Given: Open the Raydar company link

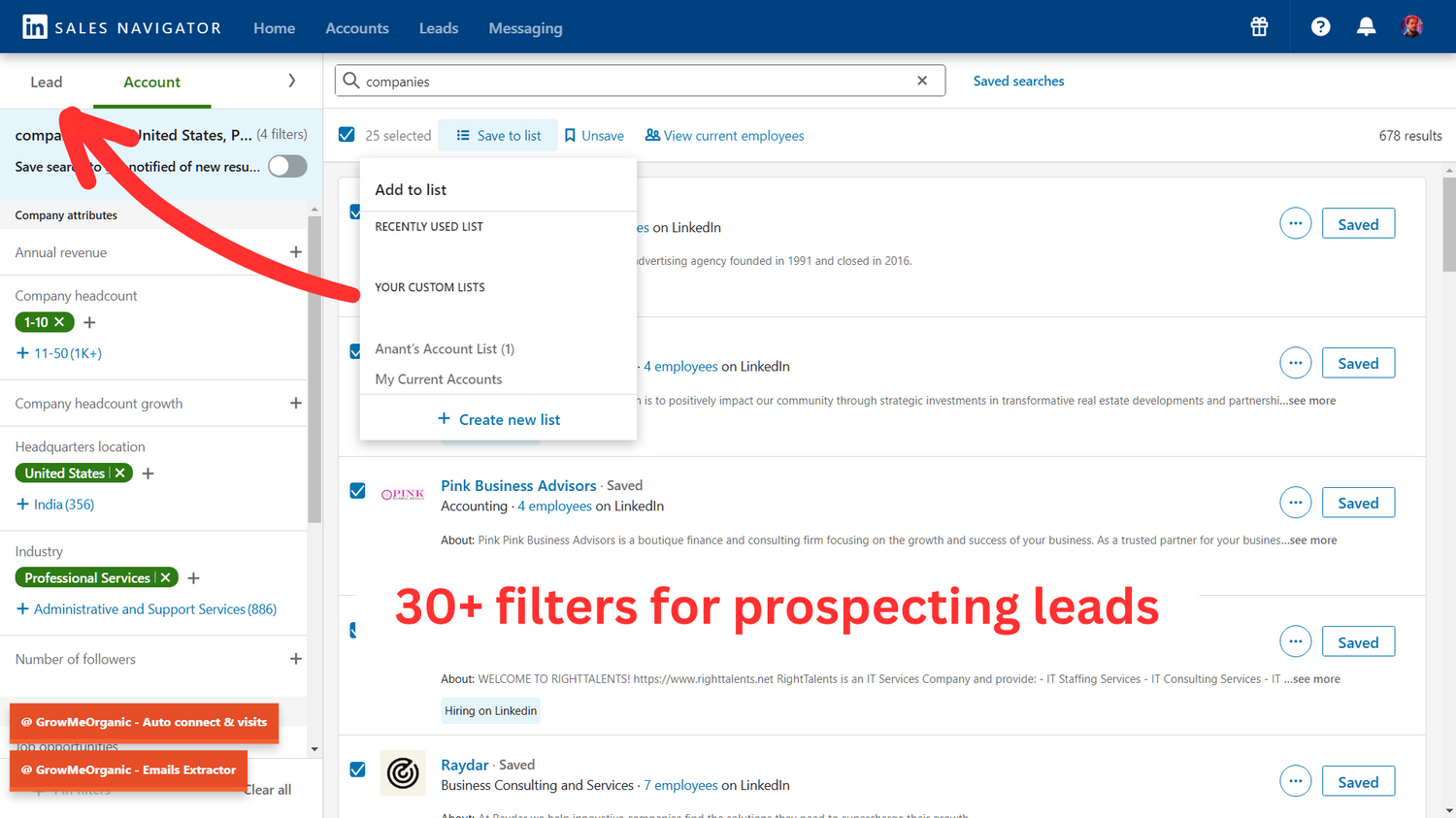Looking at the screenshot, I should point(464,765).
